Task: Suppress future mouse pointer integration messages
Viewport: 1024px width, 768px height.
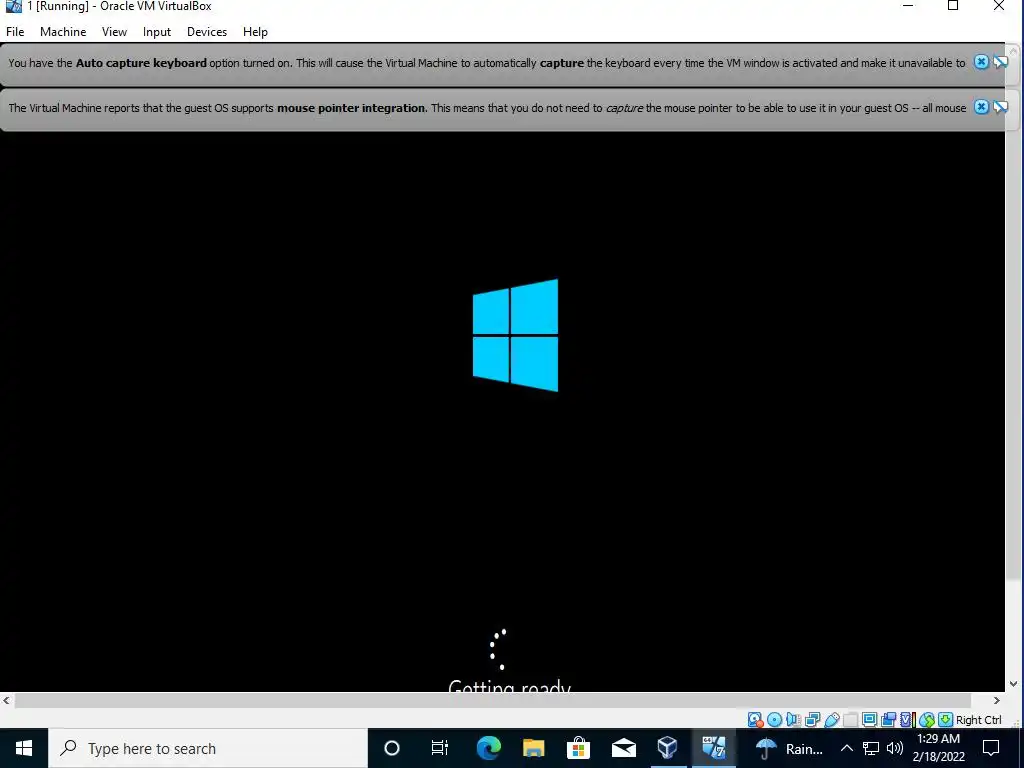Action: point(1000,106)
